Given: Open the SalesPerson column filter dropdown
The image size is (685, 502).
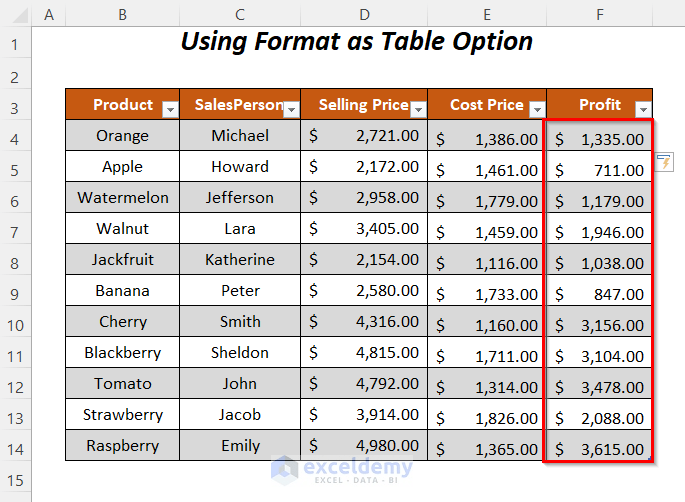Looking at the screenshot, I should coord(291,109).
